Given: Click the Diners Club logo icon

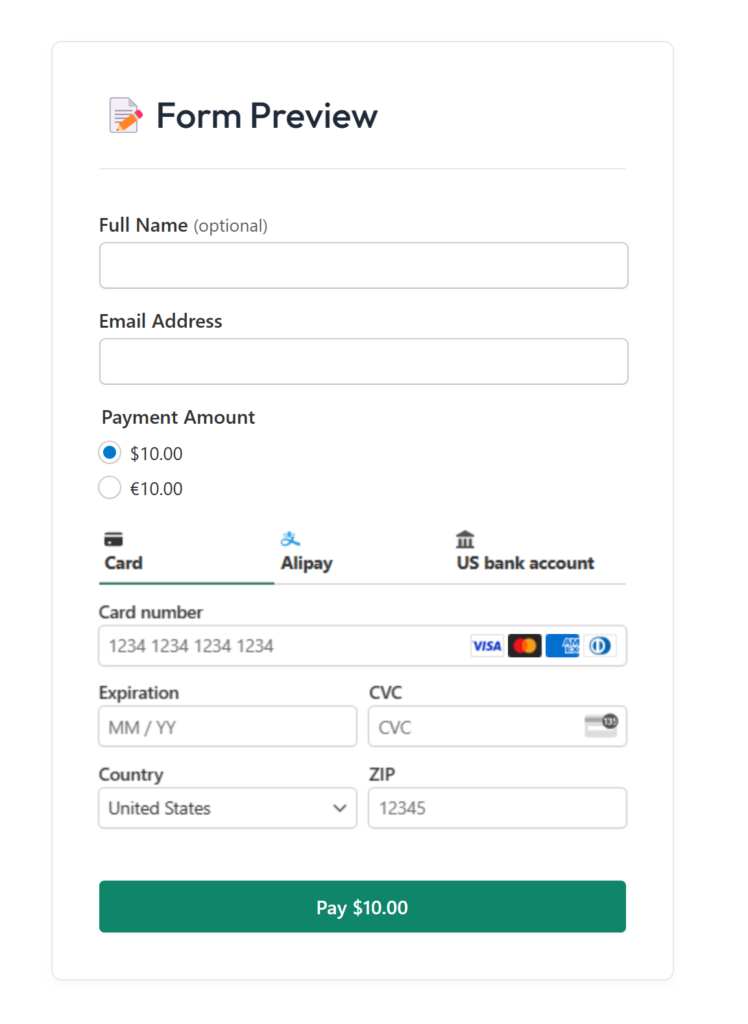Looking at the screenshot, I should point(600,646).
